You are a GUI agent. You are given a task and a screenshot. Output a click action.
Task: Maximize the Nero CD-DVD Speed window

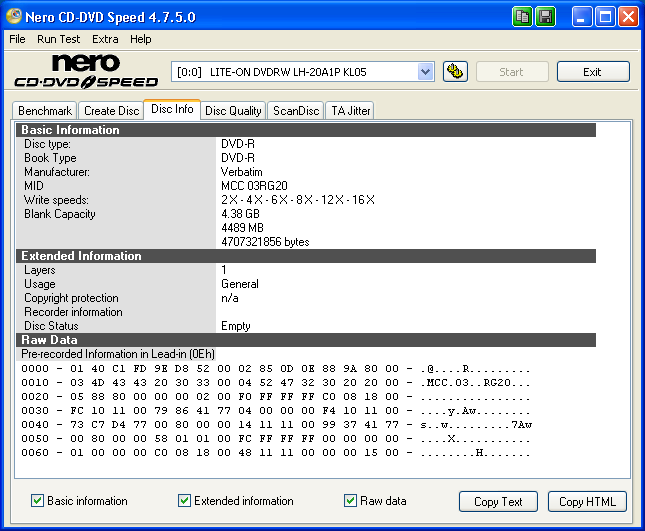click(x=605, y=17)
